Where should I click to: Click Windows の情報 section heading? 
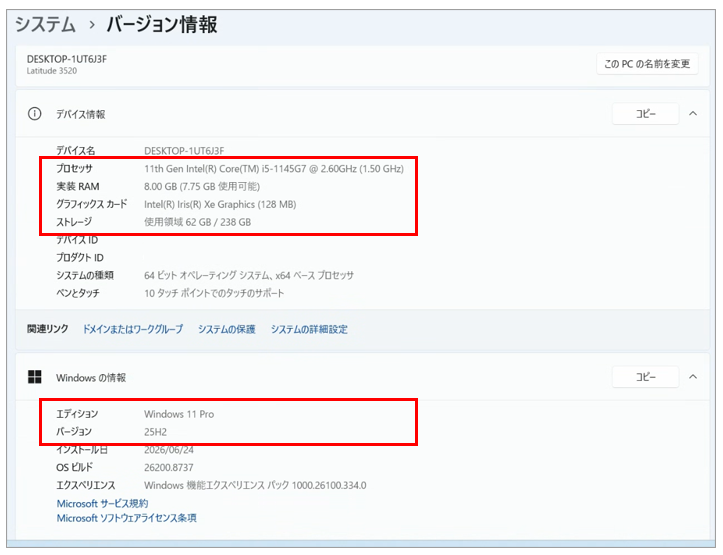pos(91,378)
